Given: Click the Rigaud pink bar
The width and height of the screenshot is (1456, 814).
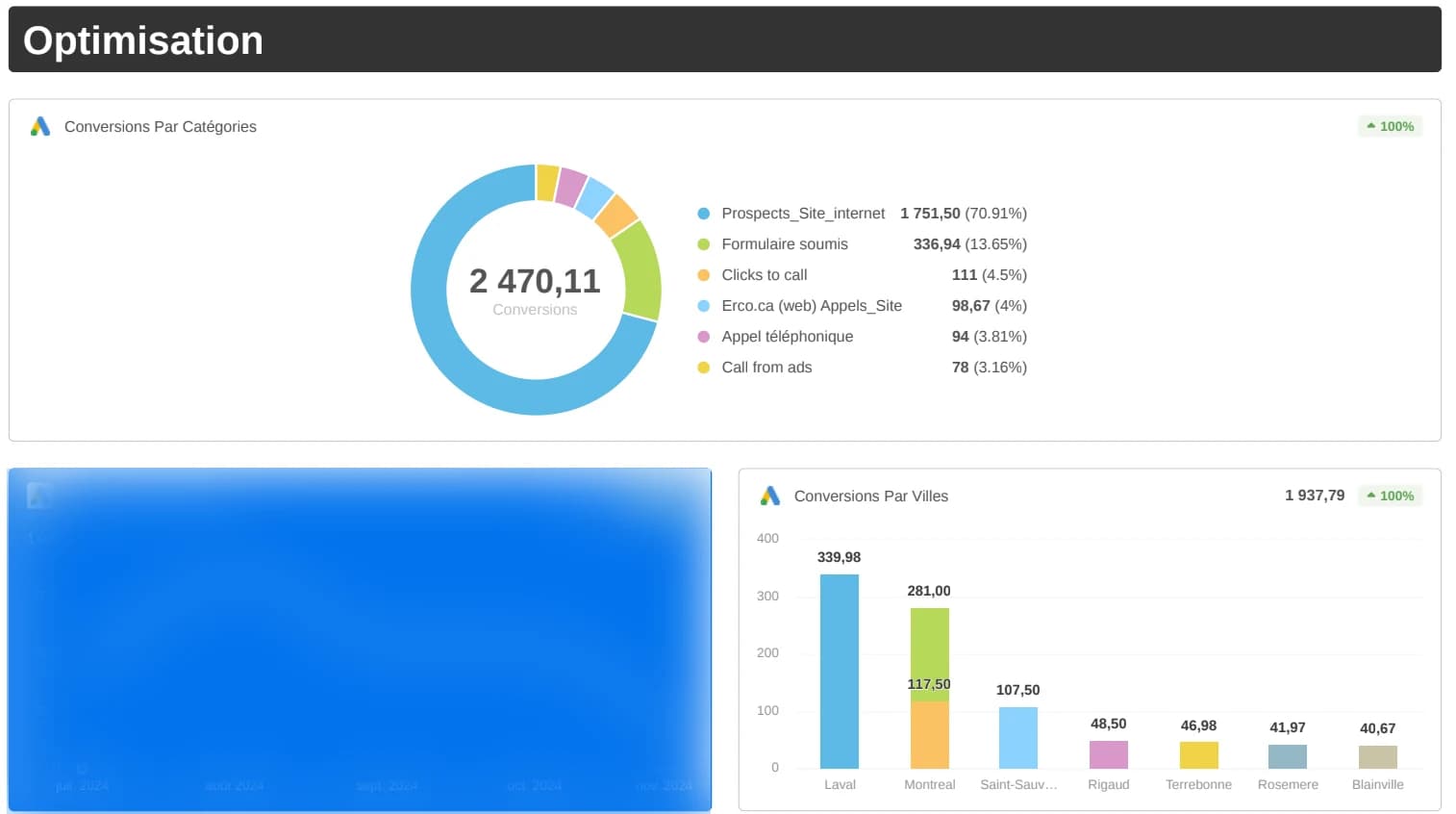Looking at the screenshot, I should [x=1109, y=754].
